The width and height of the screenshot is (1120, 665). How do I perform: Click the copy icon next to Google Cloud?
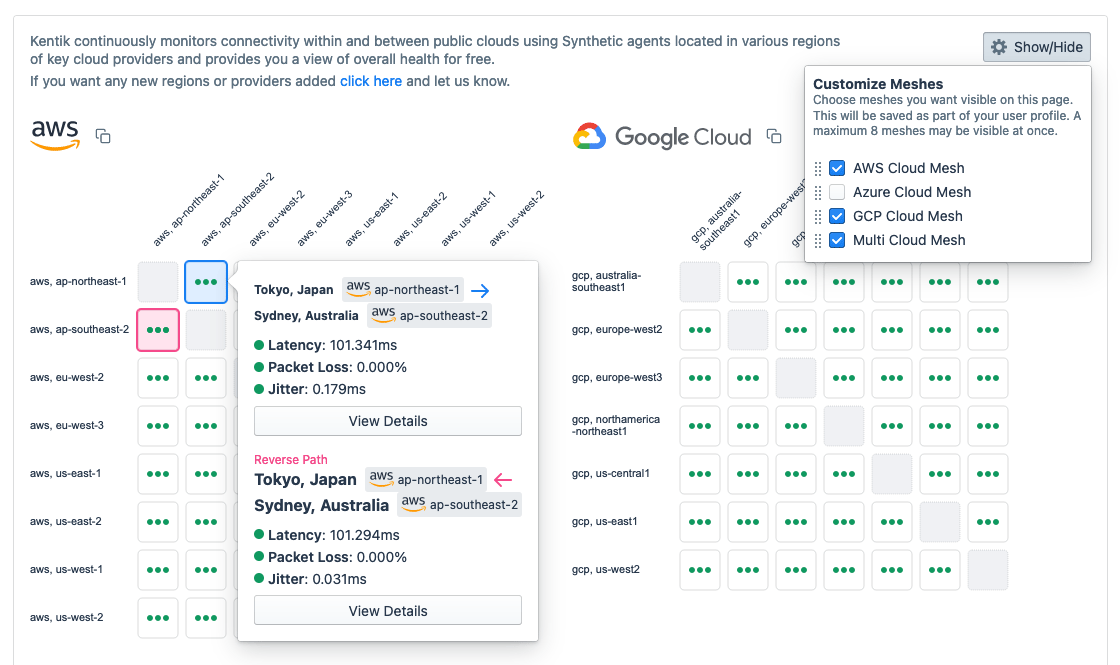(774, 137)
